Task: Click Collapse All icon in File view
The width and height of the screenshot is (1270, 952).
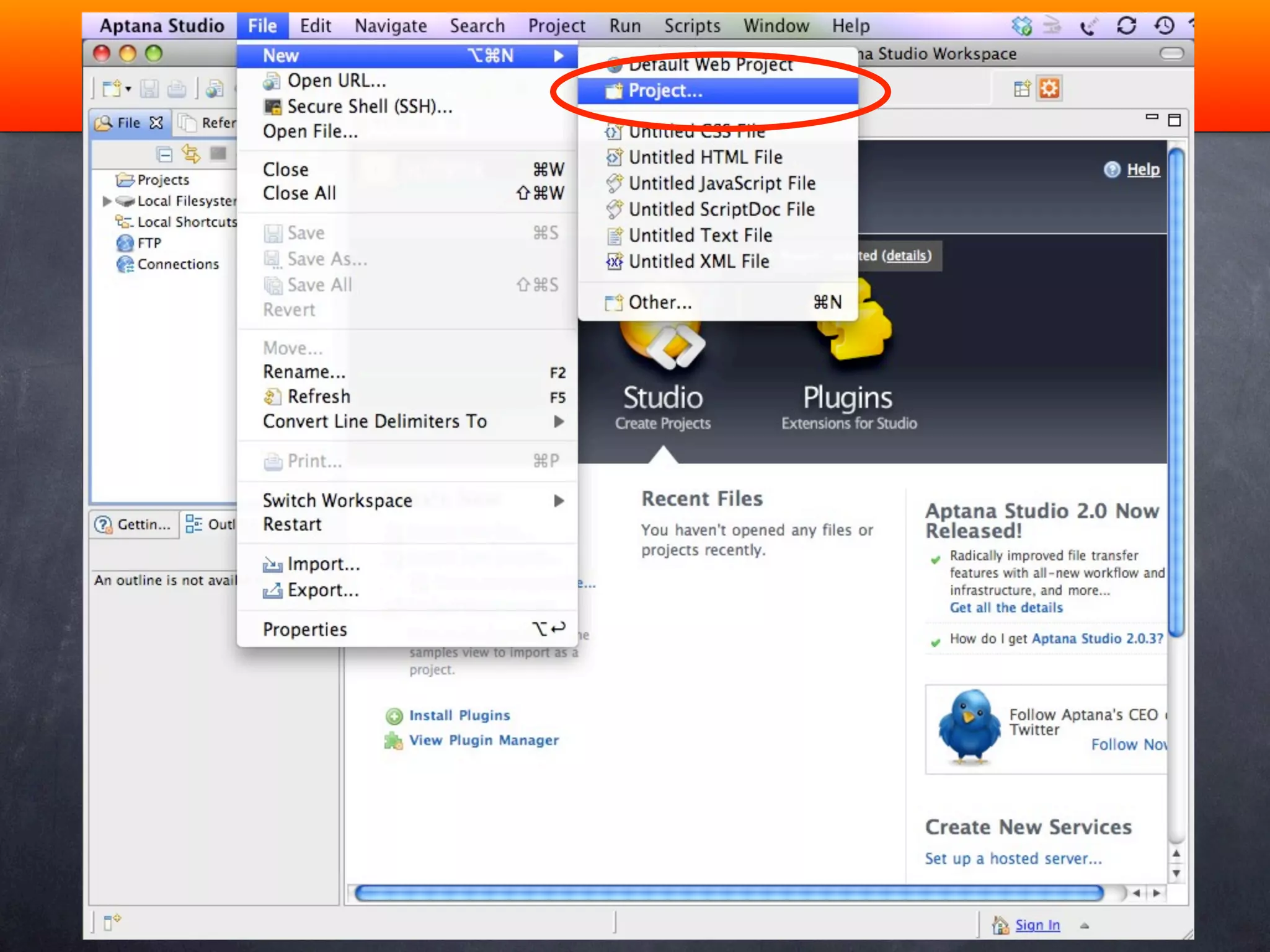Action: pyautogui.click(x=164, y=154)
